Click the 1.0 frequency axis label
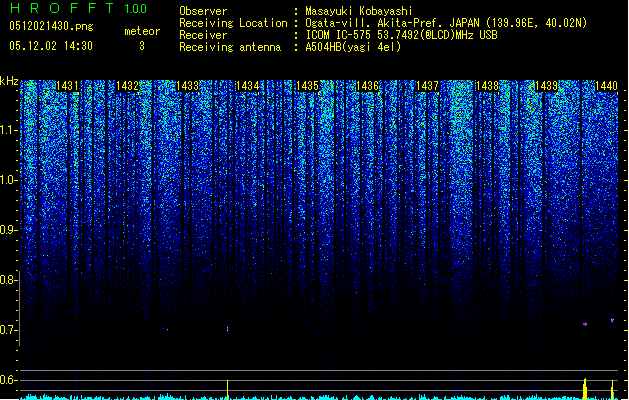Viewport: 629px width, 400px height. pyautogui.click(x=8, y=180)
